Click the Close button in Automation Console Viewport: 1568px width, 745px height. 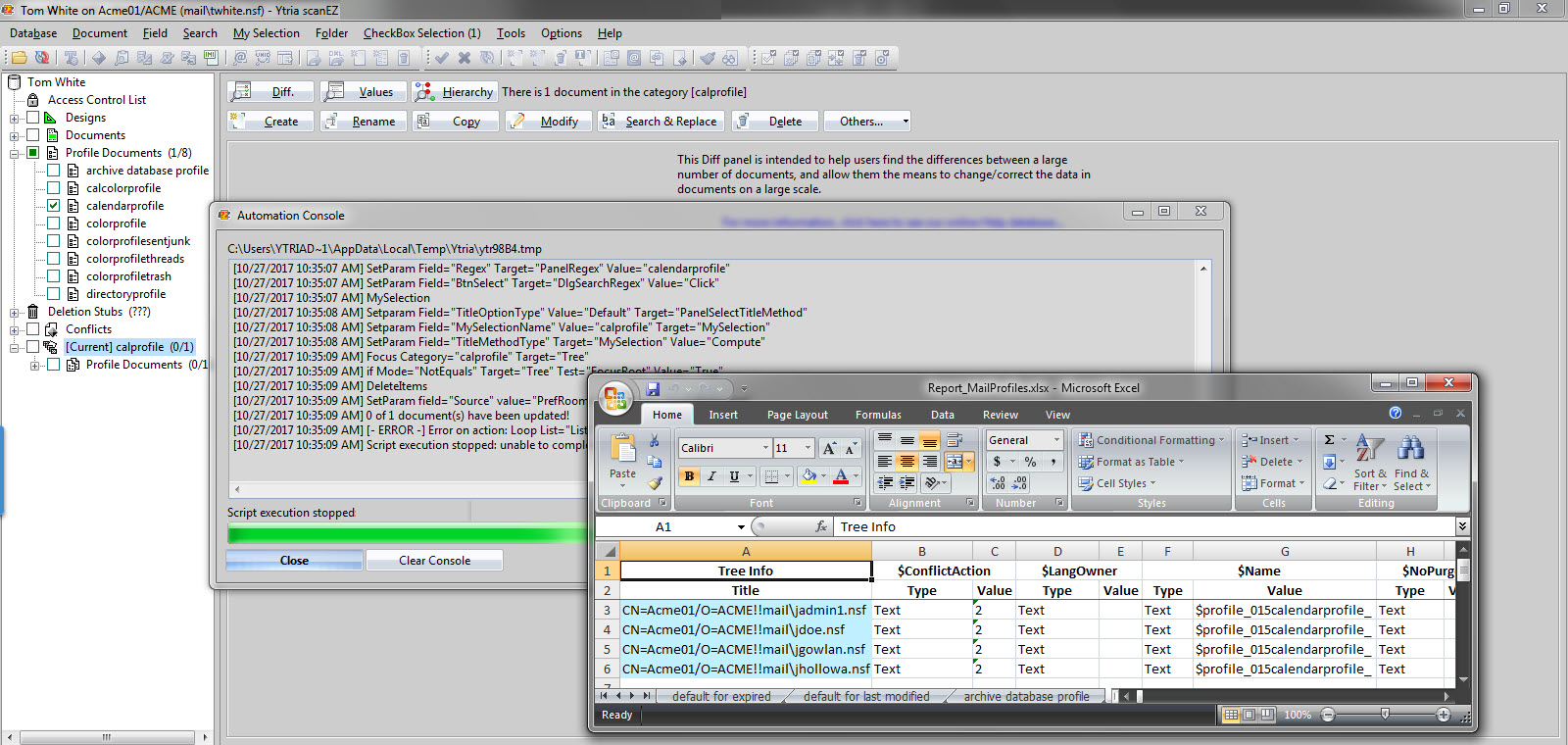[x=294, y=561]
